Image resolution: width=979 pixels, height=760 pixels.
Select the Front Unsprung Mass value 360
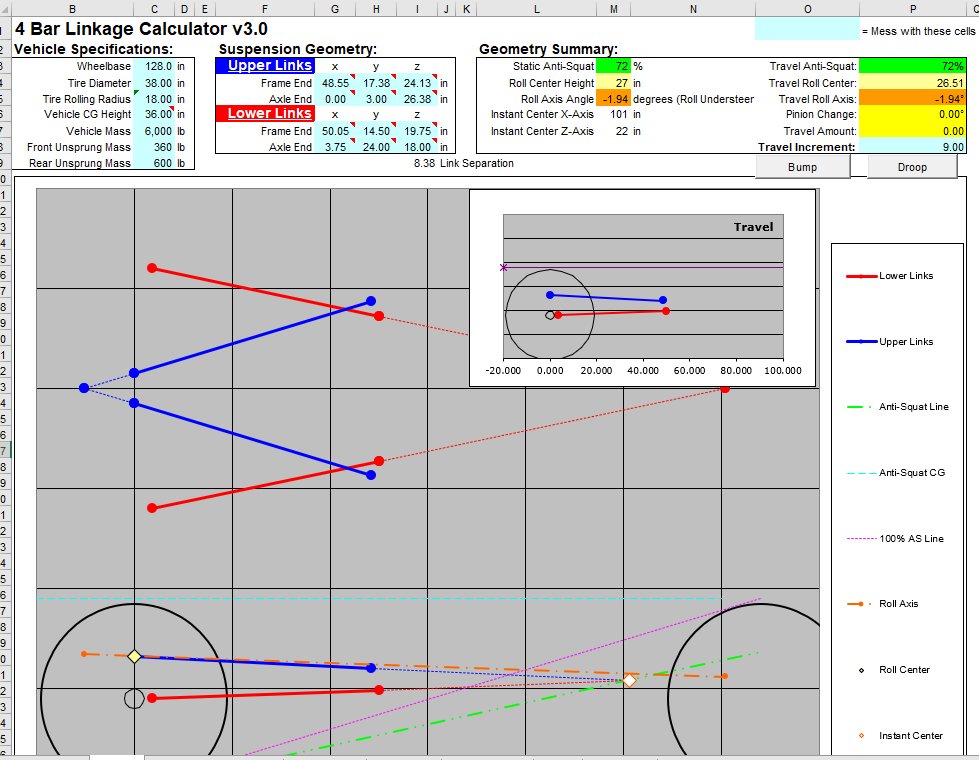click(154, 147)
